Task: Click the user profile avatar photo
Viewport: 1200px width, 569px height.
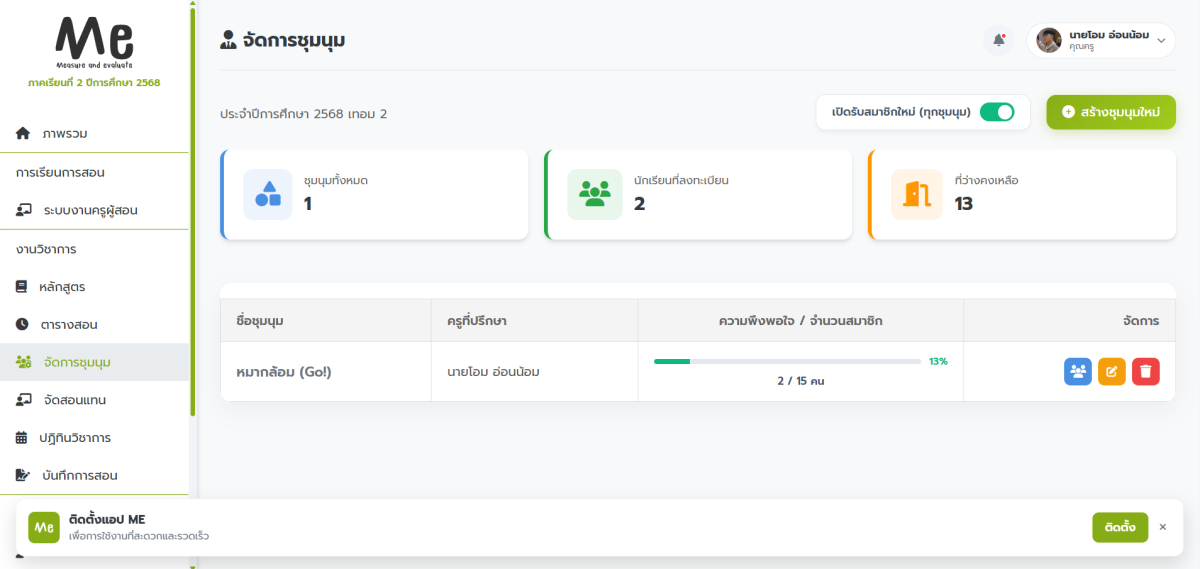Action: pos(1048,40)
